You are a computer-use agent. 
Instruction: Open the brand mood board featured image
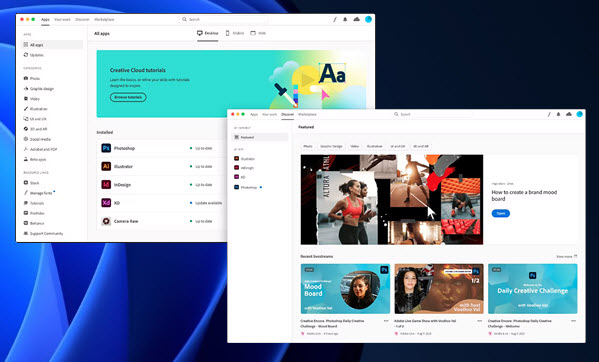pyautogui.click(x=392, y=199)
